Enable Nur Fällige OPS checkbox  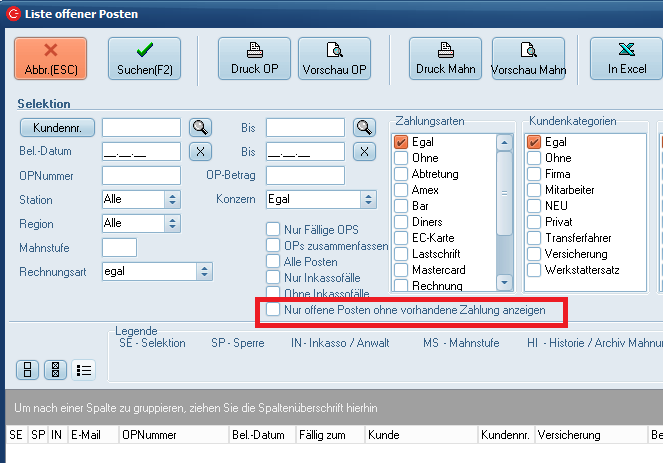coord(273,229)
